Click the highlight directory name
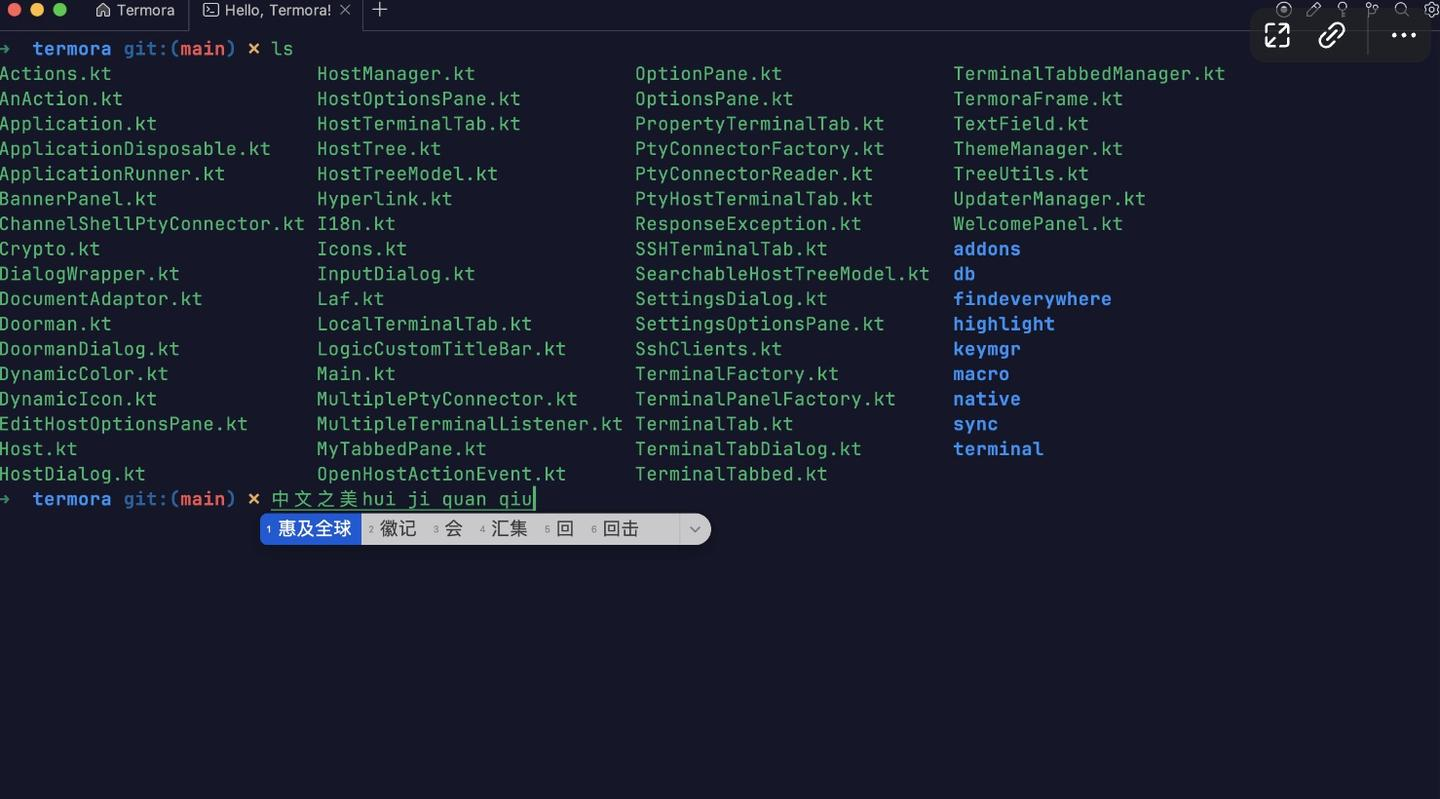Image resolution: width=1440 pixels, height=799 pixels. click(1004, 324)
